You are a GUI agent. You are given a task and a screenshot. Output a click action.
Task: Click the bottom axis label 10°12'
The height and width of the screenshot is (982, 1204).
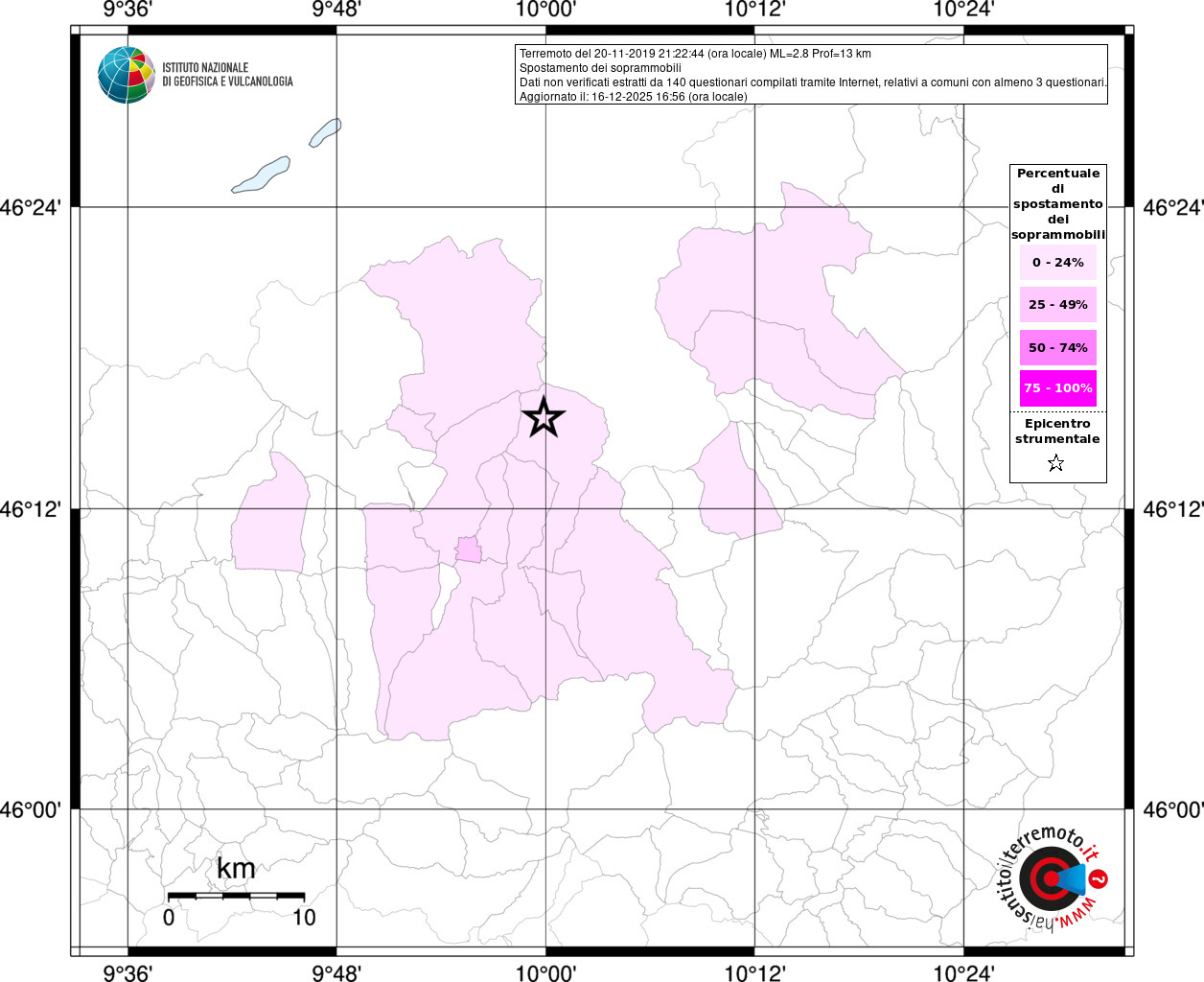click(x=754, y=973)
